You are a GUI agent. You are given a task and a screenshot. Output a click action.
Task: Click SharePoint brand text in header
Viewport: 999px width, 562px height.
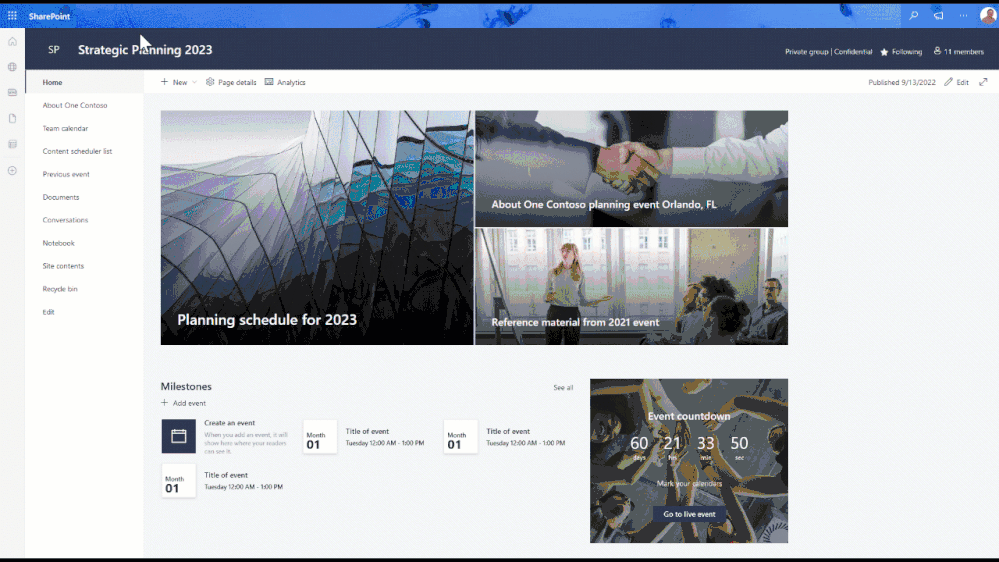coord(49,16)
